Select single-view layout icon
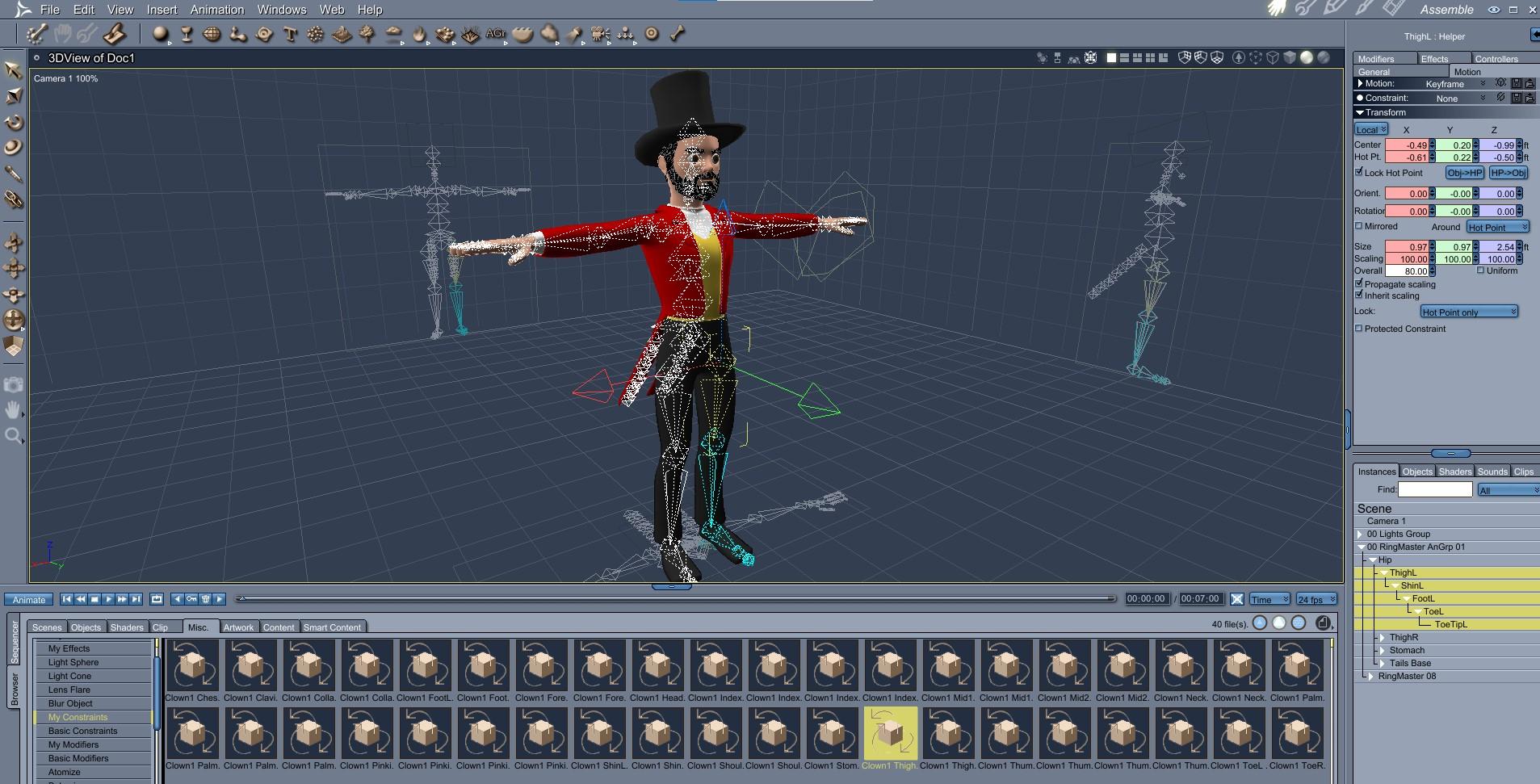Screen dimensions: 1540x784 point(1111,58)
